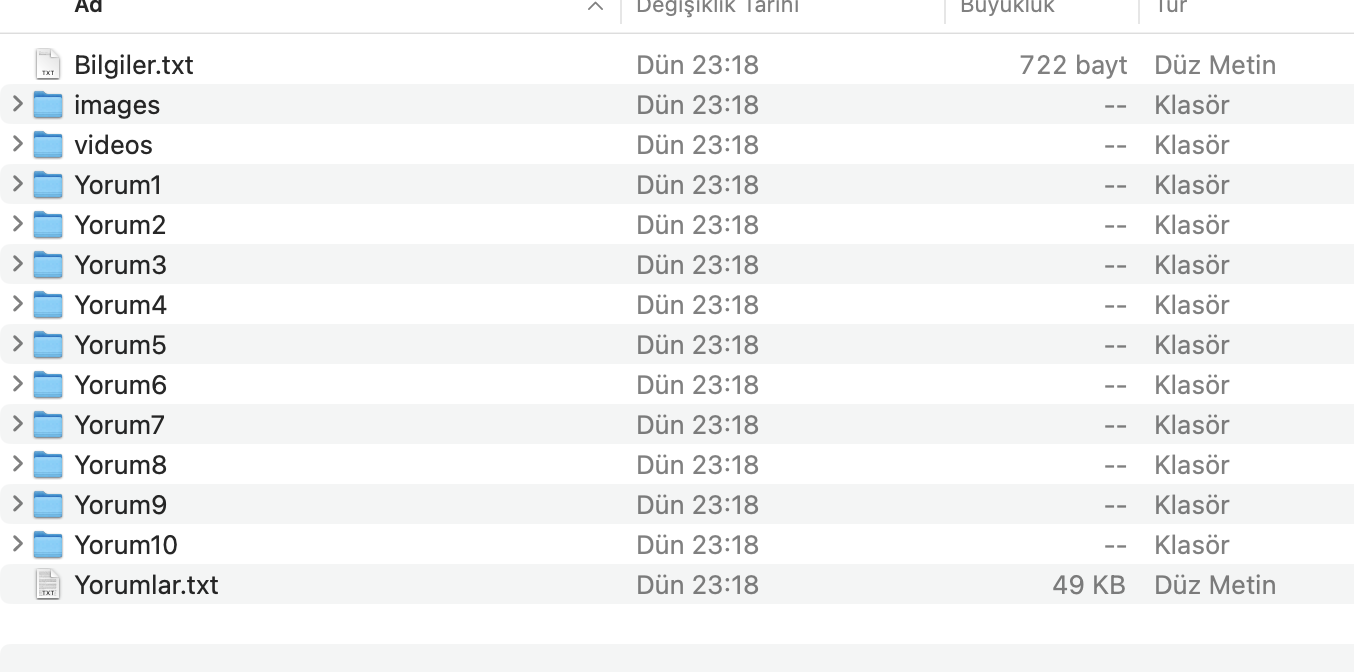Click the videos folder icon

point(48,144)
